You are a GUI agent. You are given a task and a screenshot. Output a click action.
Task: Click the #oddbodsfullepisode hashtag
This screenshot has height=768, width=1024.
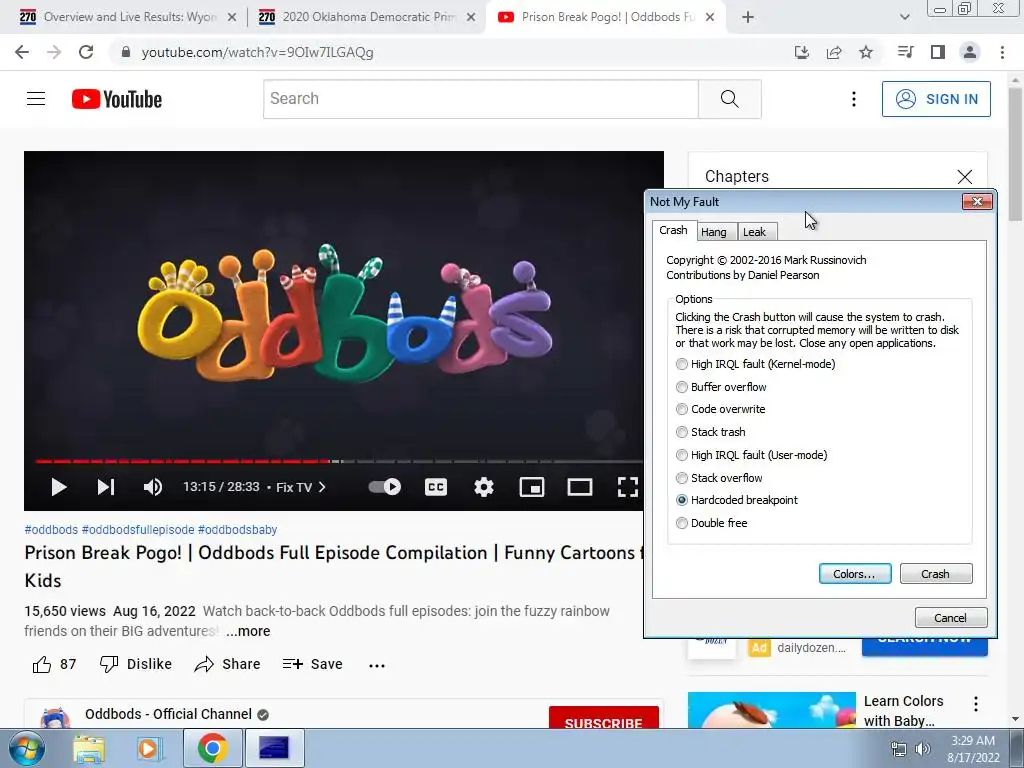pyautogui.click(x=138, y=530)
